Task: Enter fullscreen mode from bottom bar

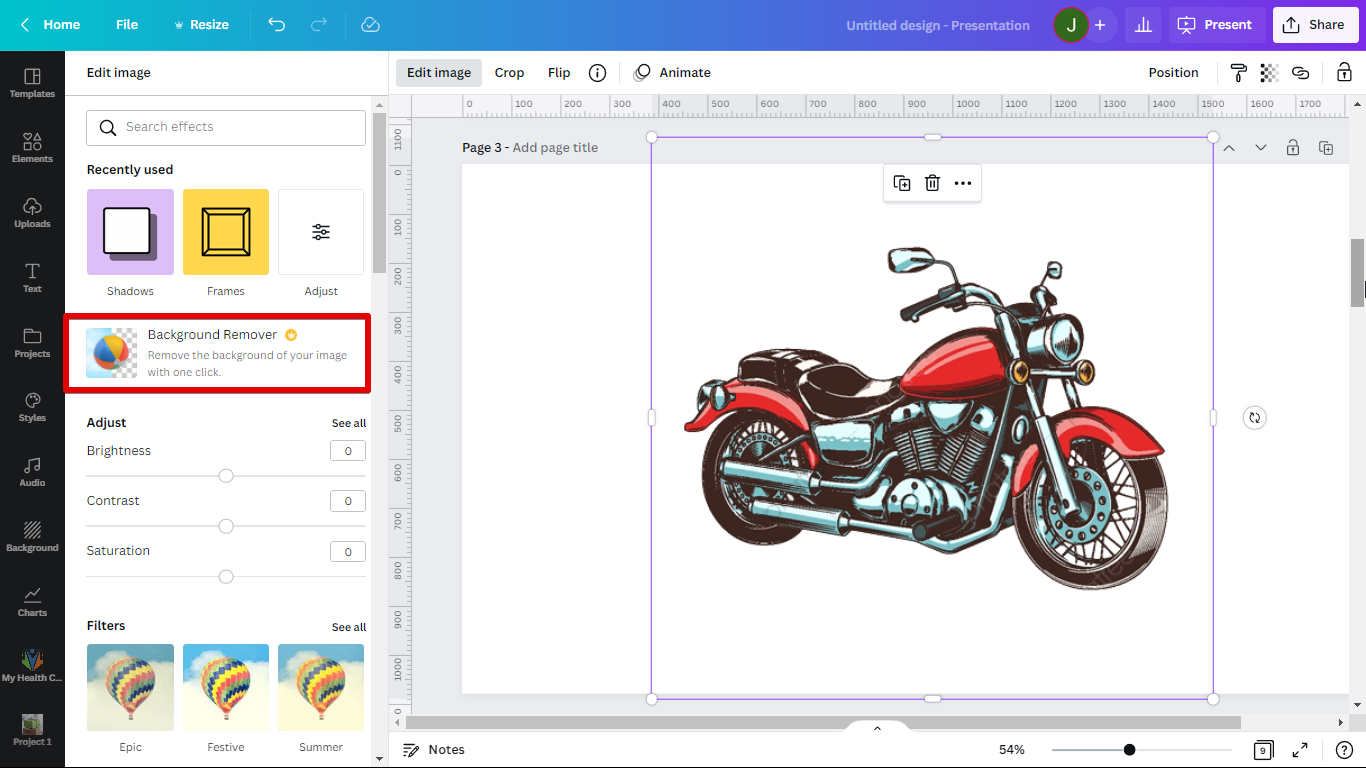Action: [x=1300, y=750]
